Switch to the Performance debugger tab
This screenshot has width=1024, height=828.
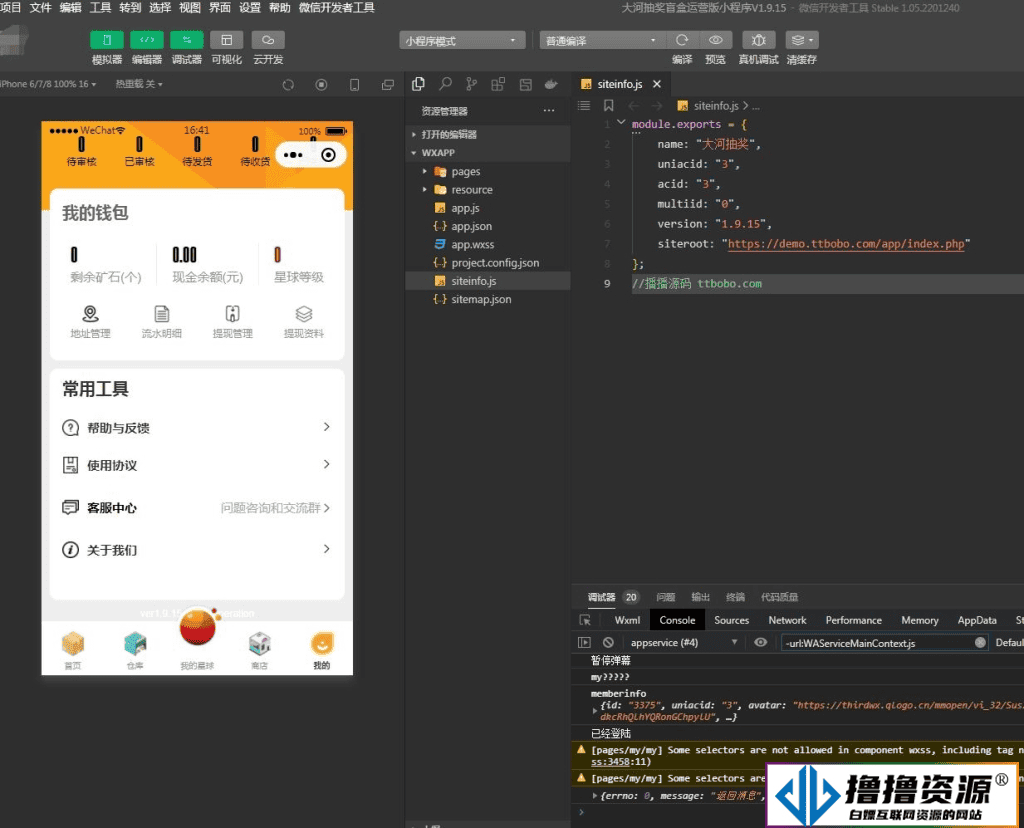[854, 620]
